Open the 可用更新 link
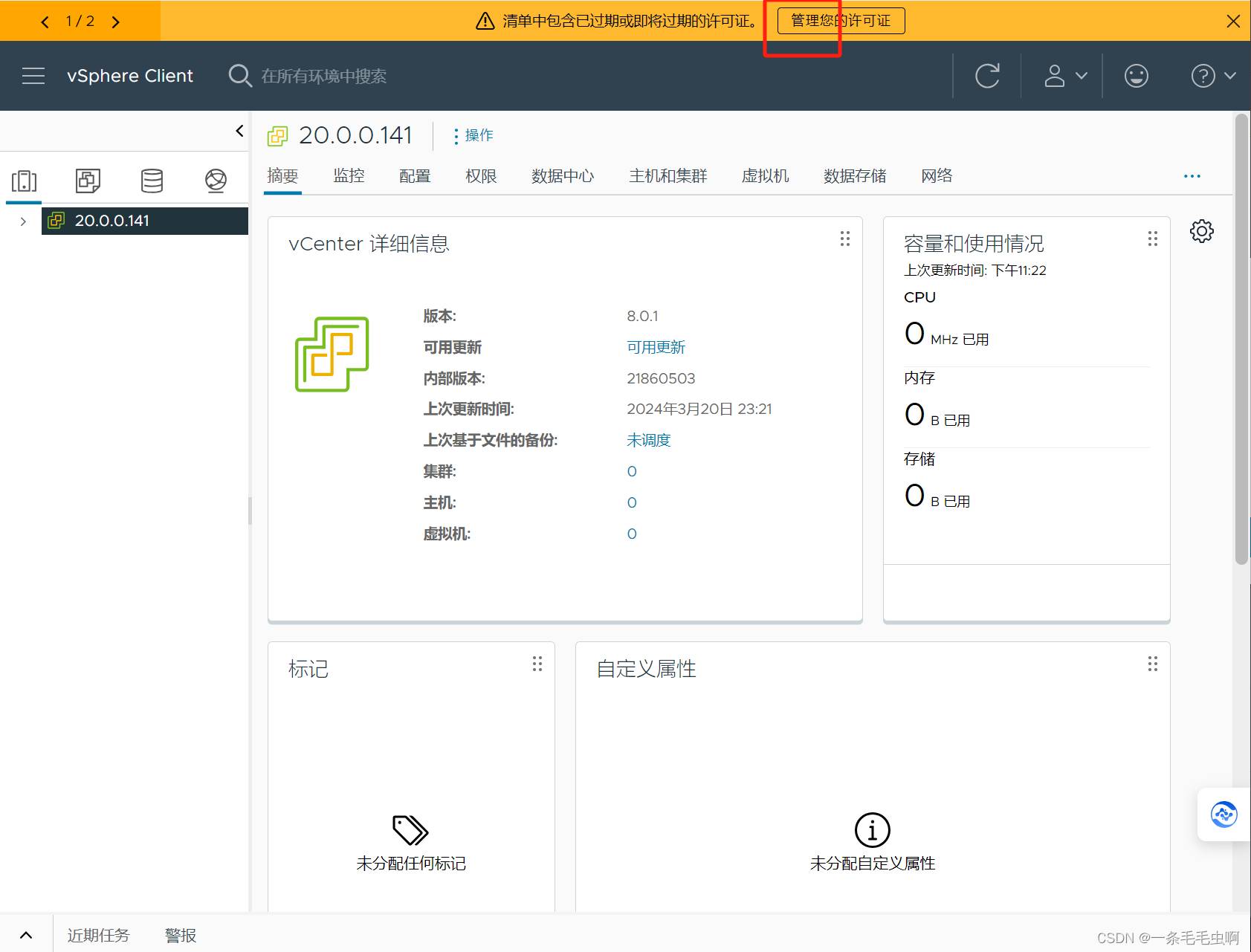Image resolution: width=1251 pixels, height=952 pixels. click(x=656, y=347)
